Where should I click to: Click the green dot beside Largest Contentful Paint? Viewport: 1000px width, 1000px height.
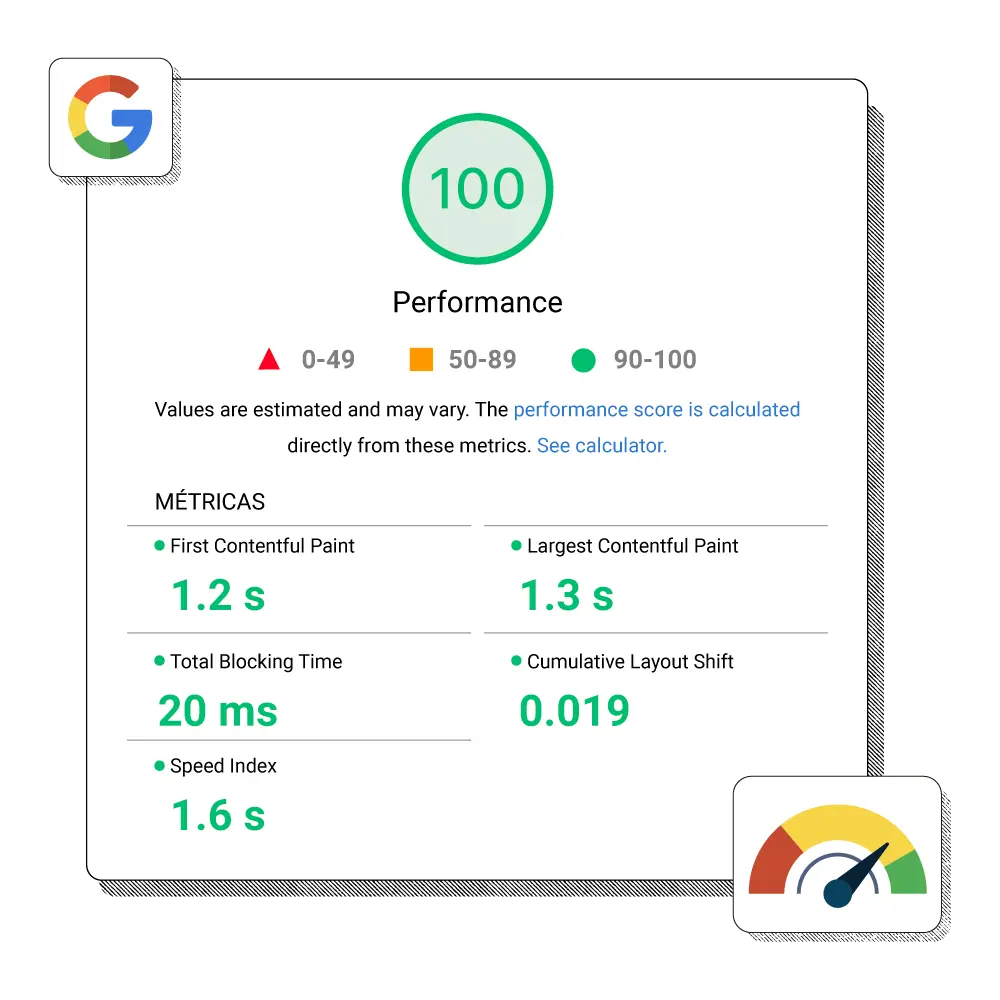point(516,546)
